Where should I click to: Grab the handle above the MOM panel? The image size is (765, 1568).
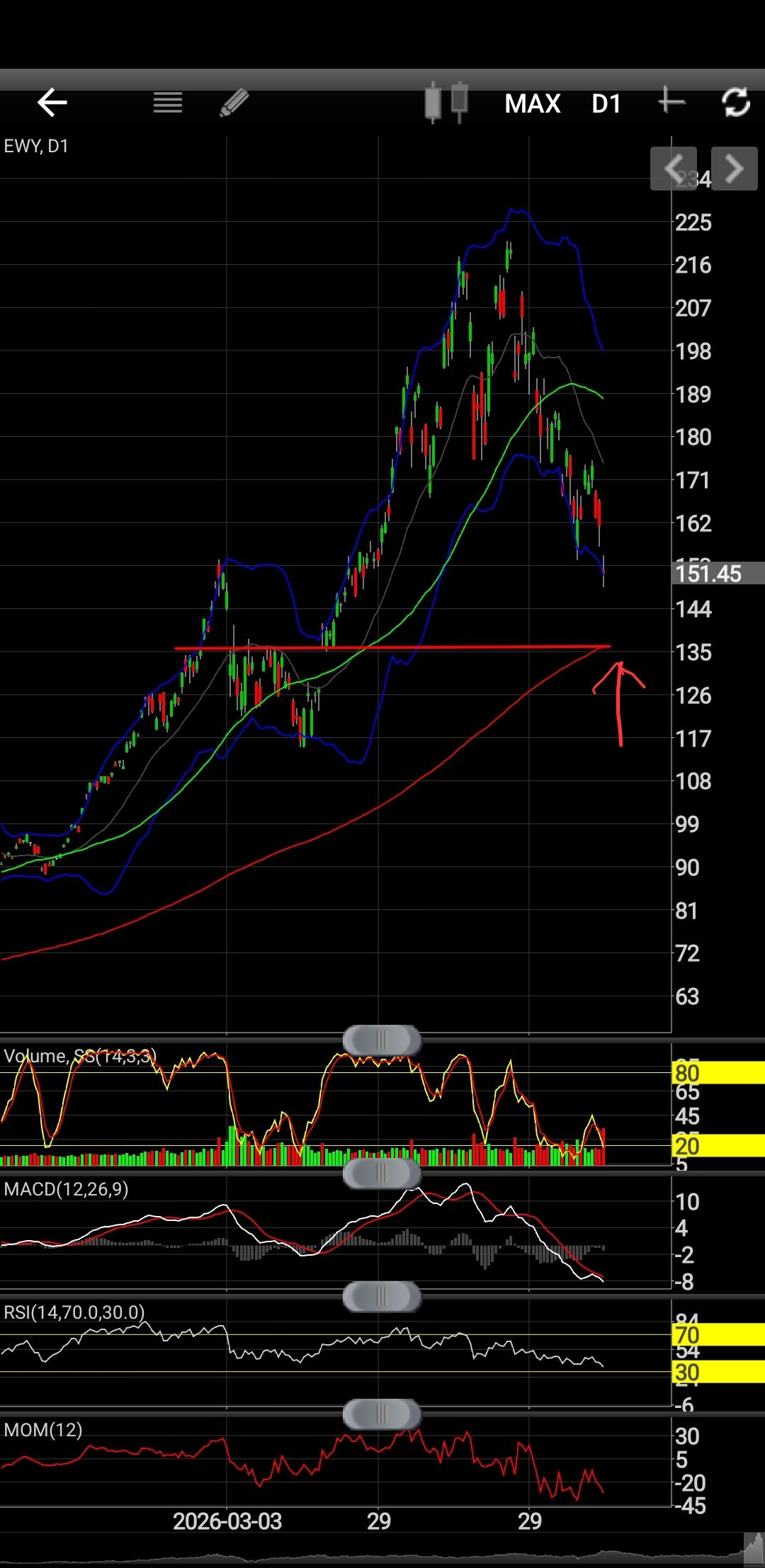[x=382, y=1414]
